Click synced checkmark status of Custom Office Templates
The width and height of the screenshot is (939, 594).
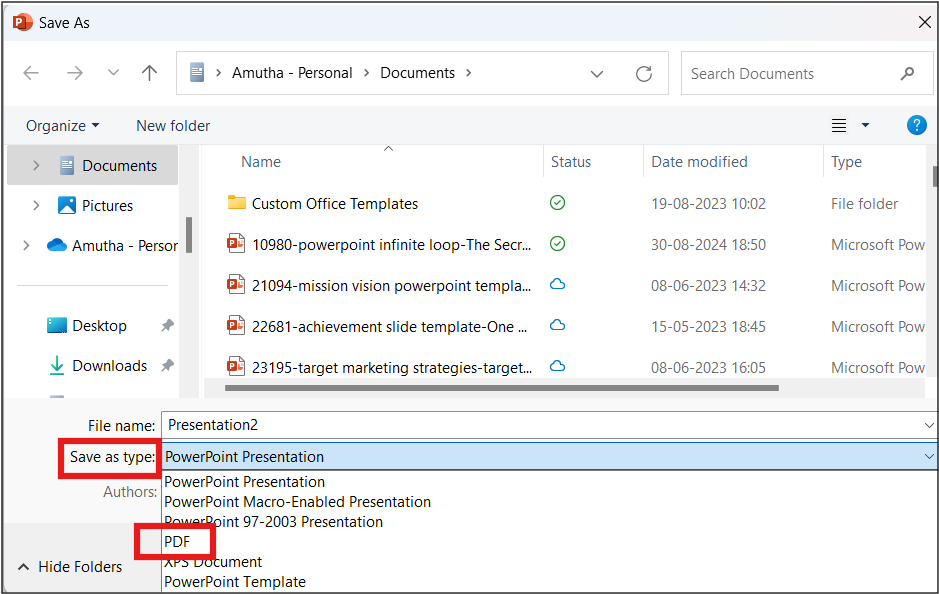coord(558,203)
